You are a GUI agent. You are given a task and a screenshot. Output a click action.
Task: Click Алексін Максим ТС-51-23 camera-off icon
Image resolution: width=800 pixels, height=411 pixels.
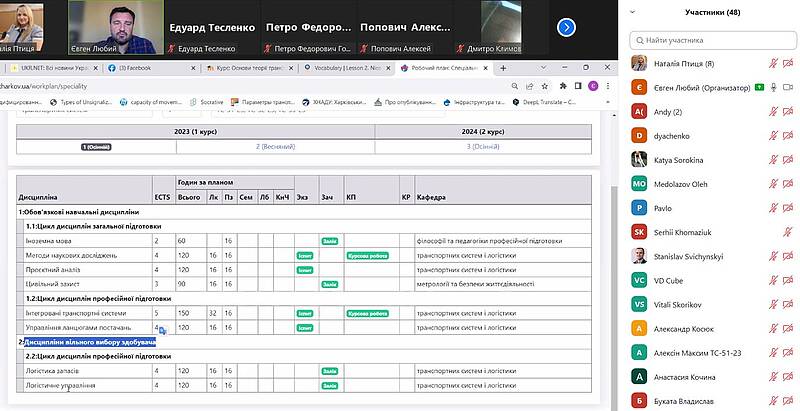coord(788,353)
